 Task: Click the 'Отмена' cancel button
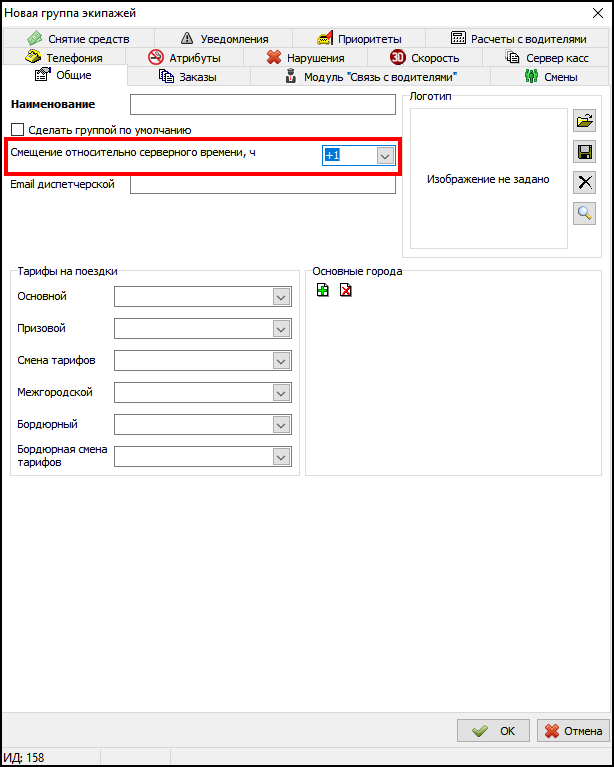[572, 731]
